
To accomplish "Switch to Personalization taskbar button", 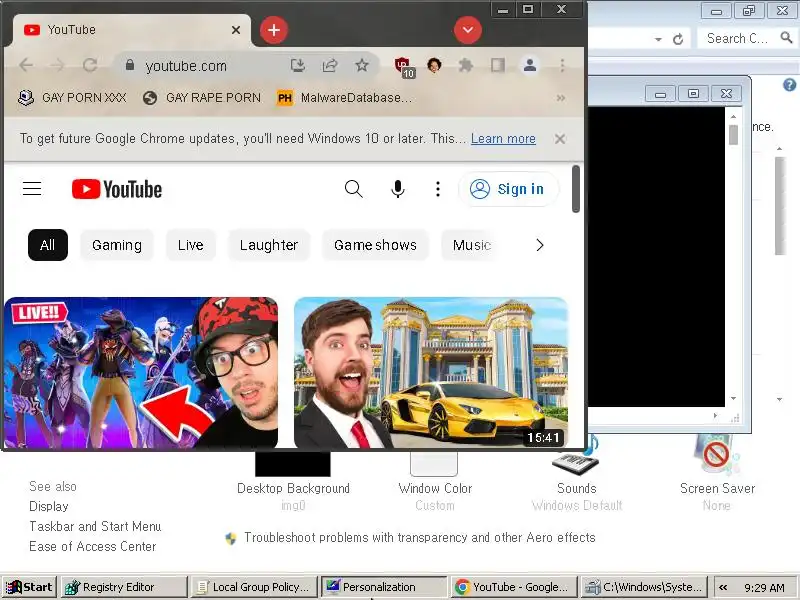I will 384,587.
